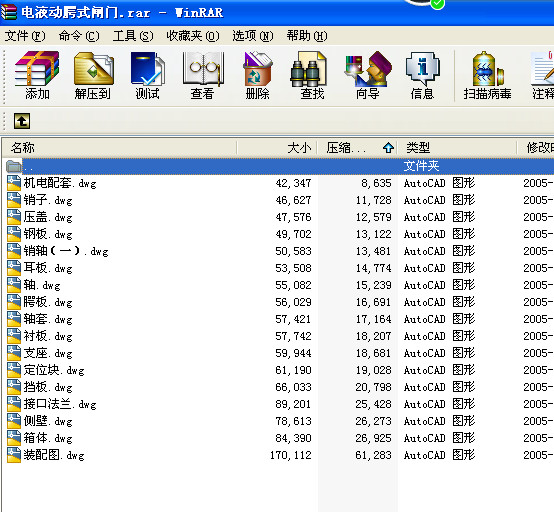
Task: Sort by the 类型 column header
Action: [457, 147]
